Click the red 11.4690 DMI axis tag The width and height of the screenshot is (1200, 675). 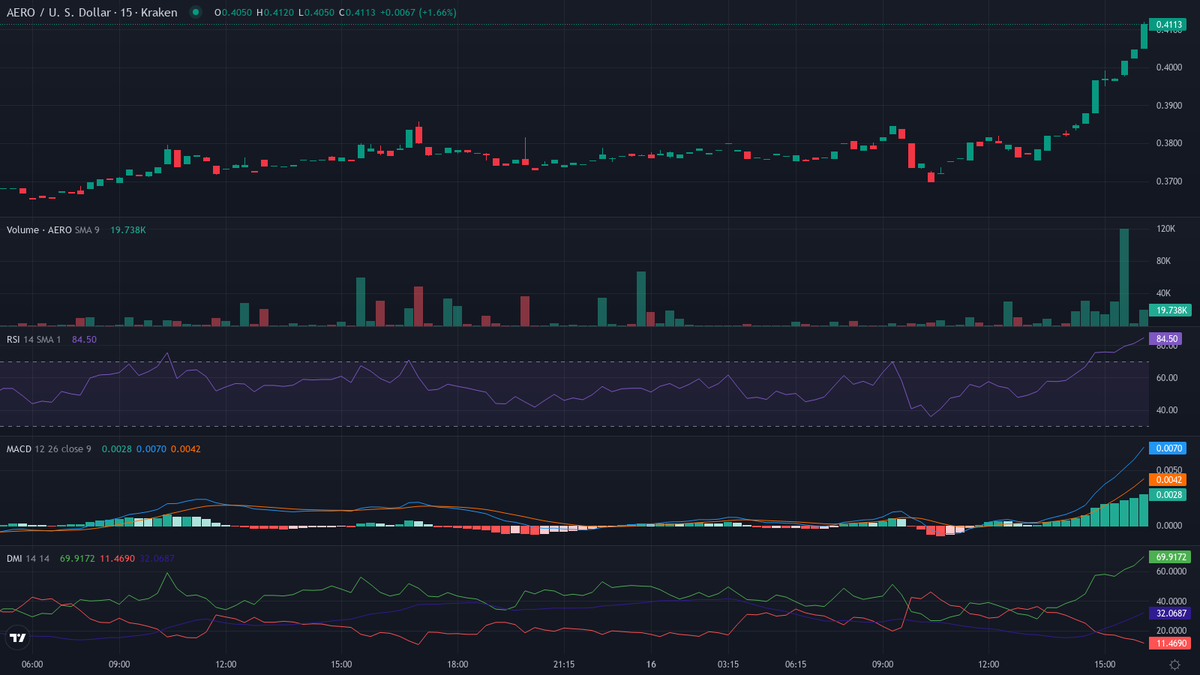pos(1171,644)
